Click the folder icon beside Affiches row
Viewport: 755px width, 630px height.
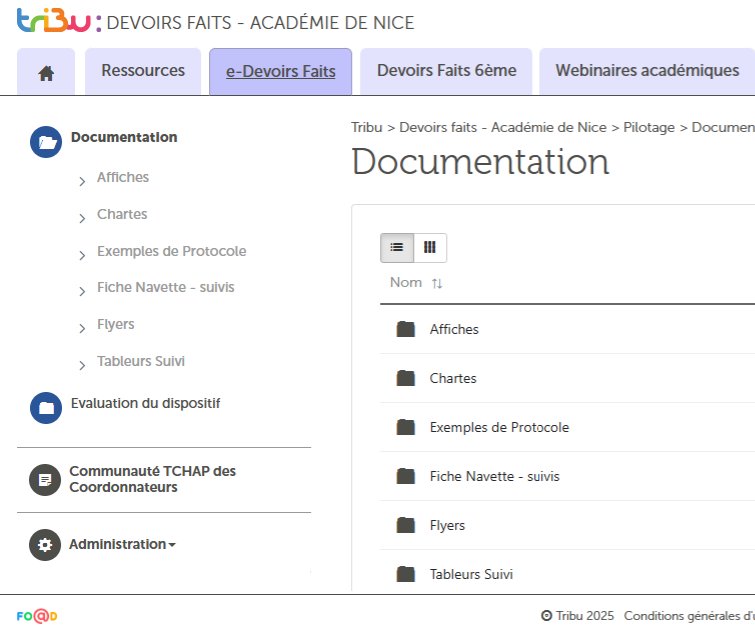point(405,329)
